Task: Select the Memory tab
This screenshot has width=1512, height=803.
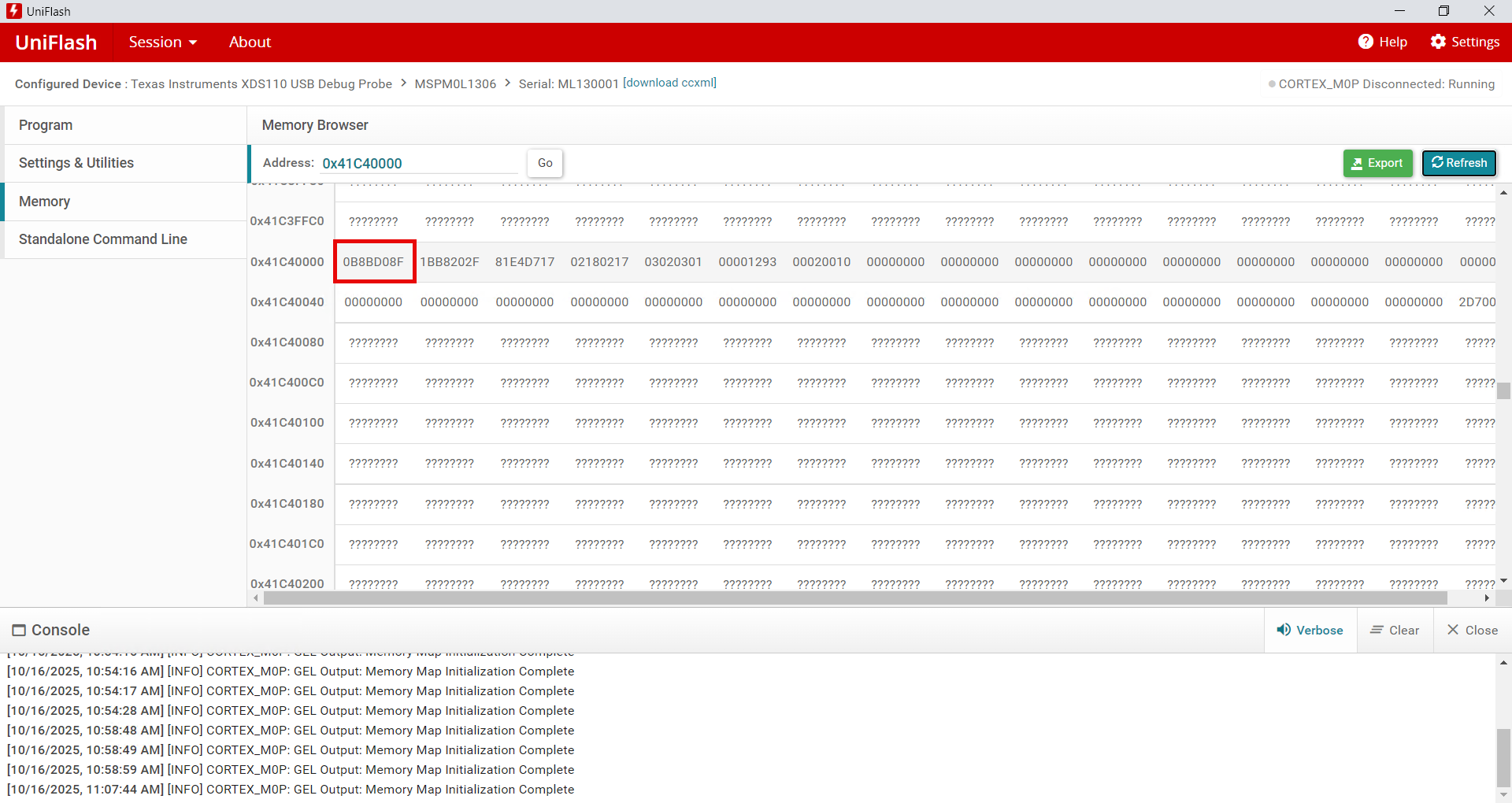Action: pyautogui.click(x=125, y=202)
